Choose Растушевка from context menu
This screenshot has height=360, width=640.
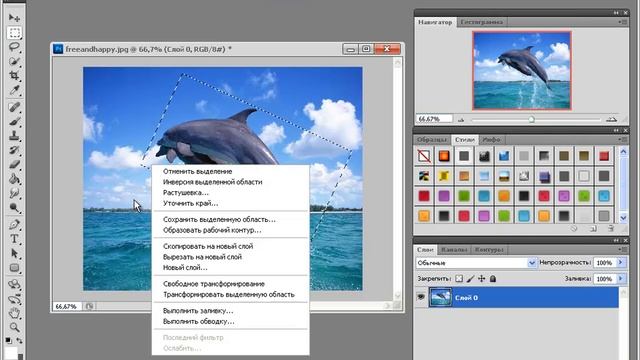(x=186, y=193)
